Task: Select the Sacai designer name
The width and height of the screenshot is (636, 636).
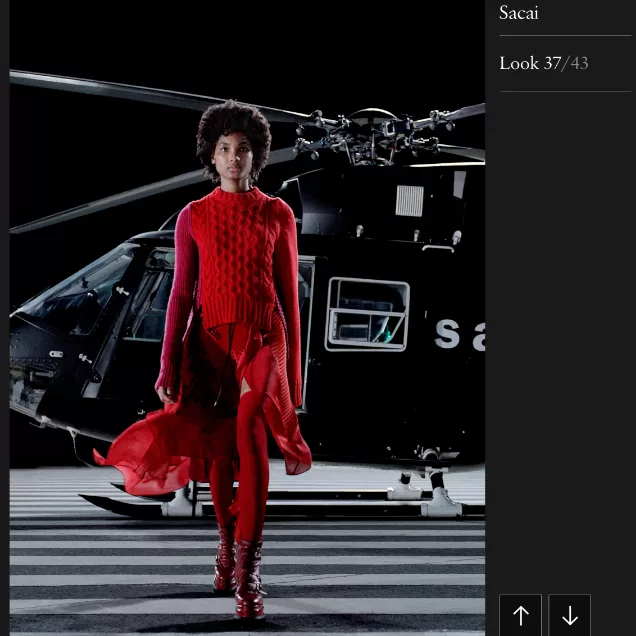Action: [519, 13]
